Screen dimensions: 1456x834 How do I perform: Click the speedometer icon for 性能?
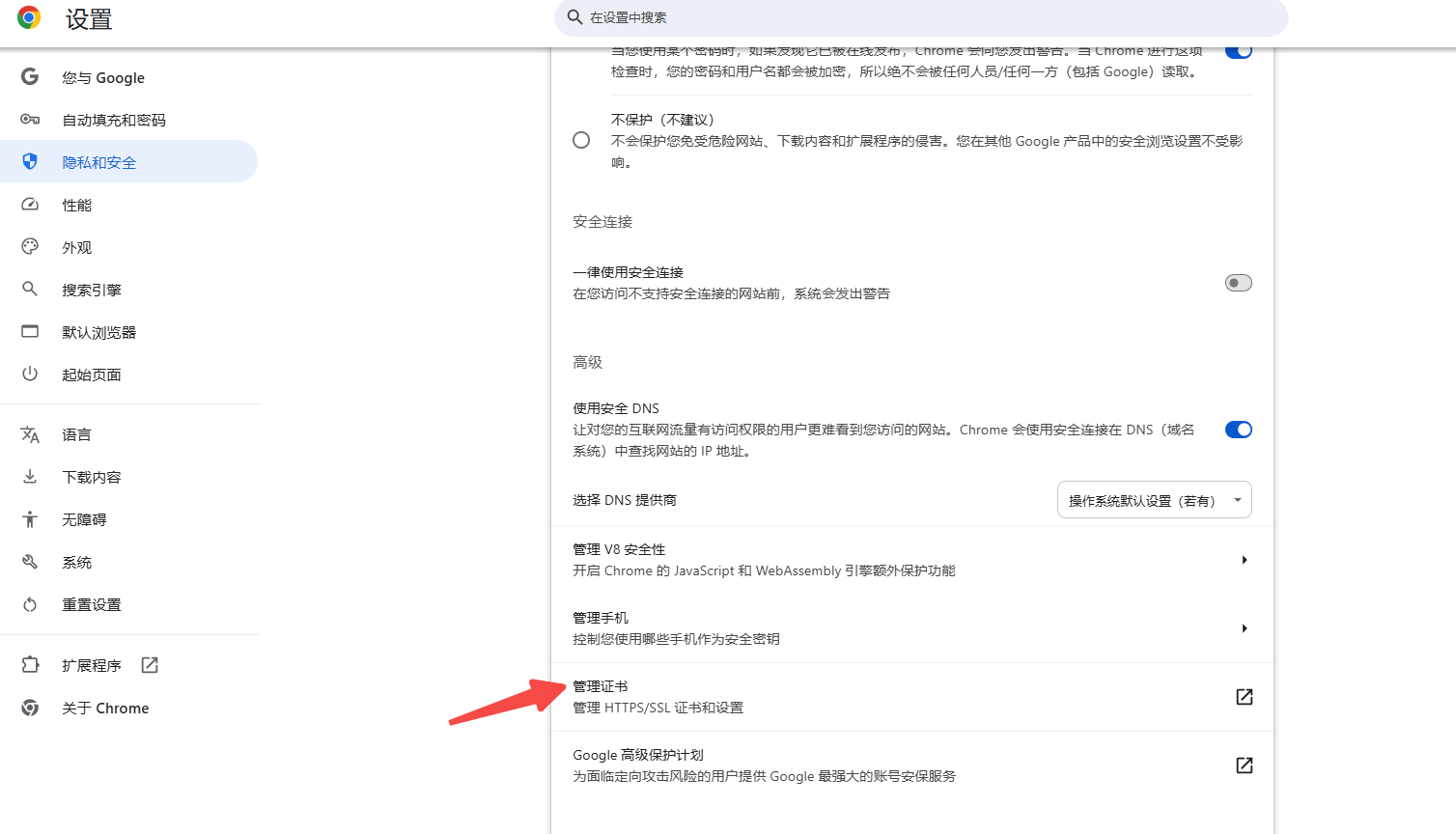[x=30, y=205]
